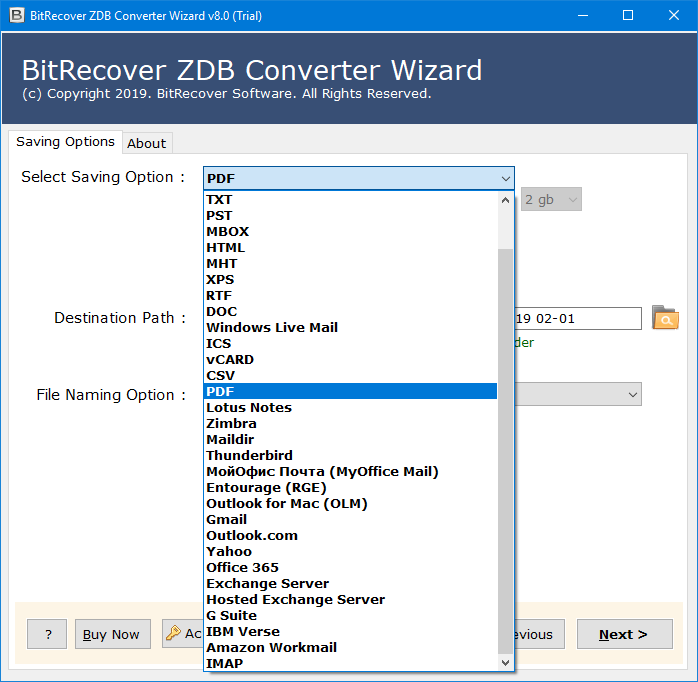The width and height of the screenshot is (698, 682).
Task: Switch to the About tab
Action: point(147,143)
